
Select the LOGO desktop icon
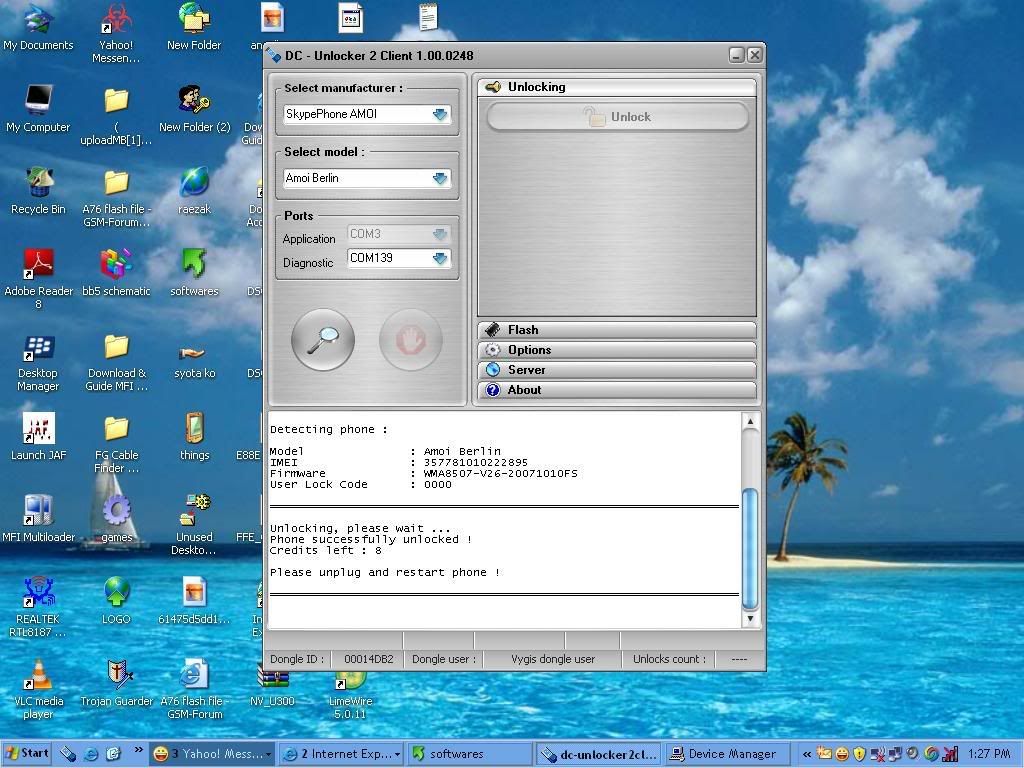coord(116,601)
